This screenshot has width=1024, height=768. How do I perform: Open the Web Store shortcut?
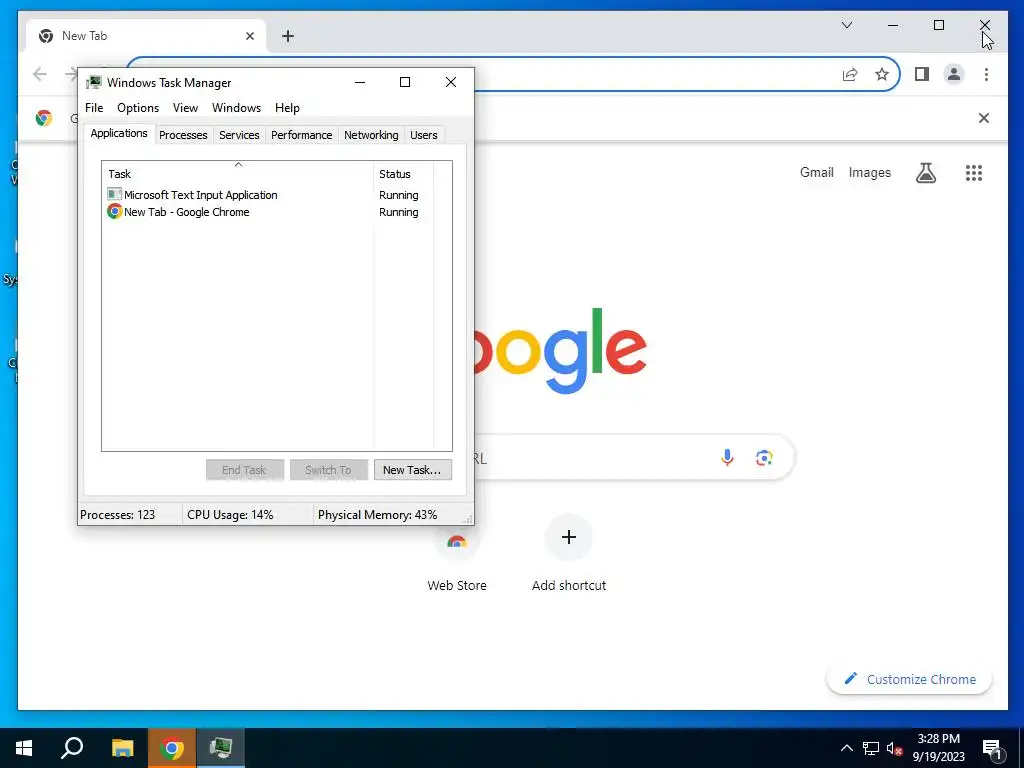pyautogui.click(x=456, y=554)
